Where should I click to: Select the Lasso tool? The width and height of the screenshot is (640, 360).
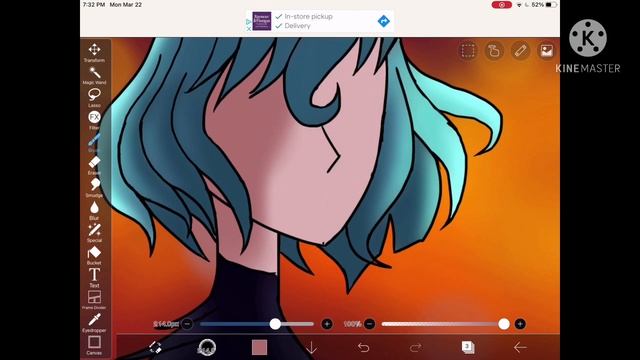[x=94, y=98]
